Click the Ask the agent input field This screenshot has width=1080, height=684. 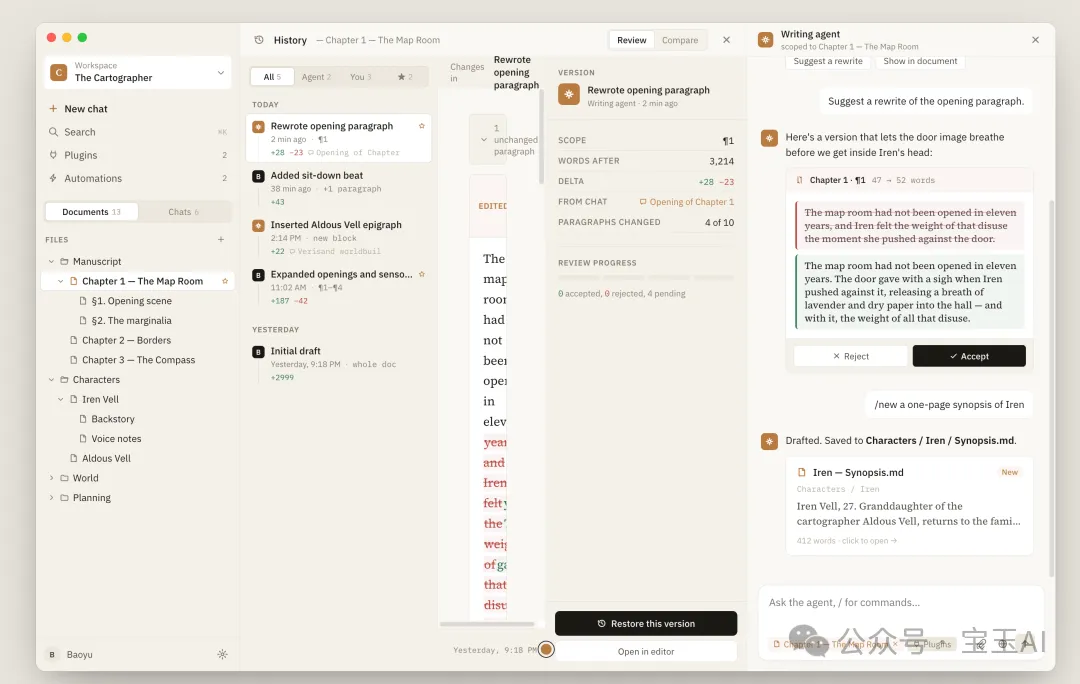pos(901,603)
